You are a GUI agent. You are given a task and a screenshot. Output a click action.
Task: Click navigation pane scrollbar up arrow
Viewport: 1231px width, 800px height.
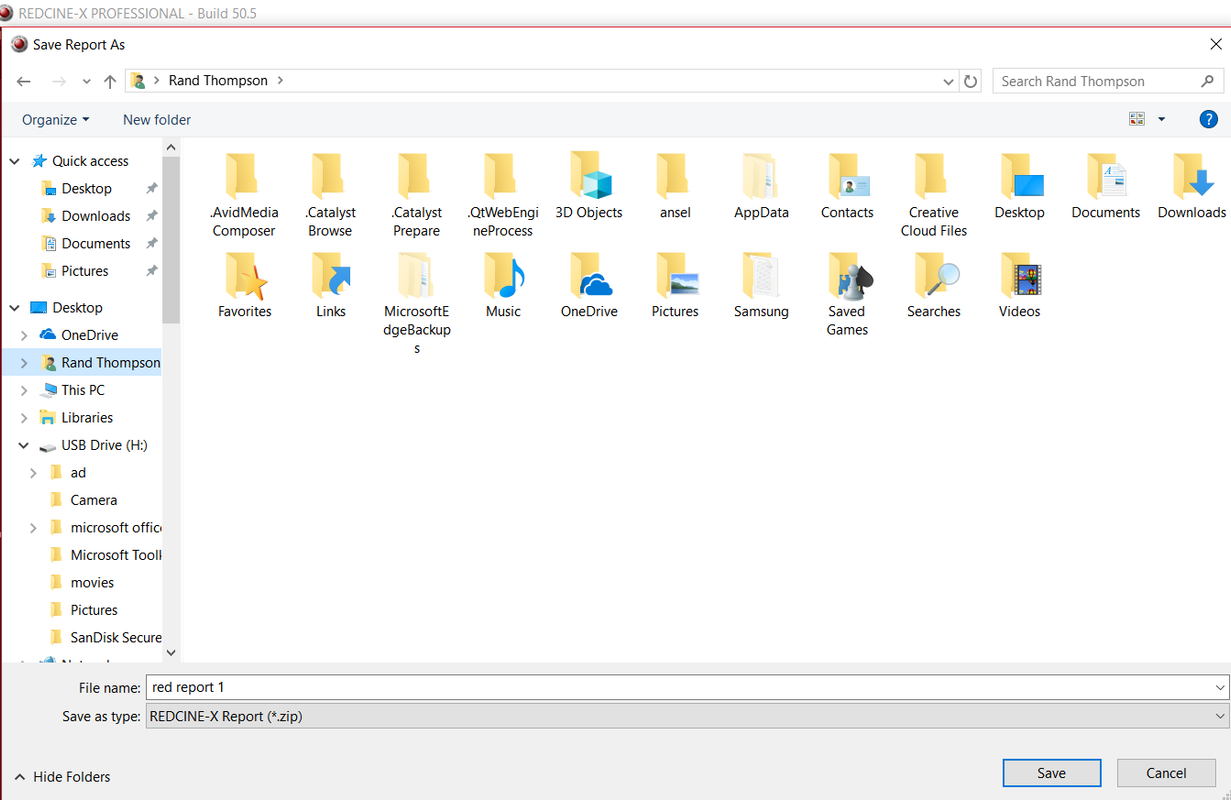tap(171, 147)
